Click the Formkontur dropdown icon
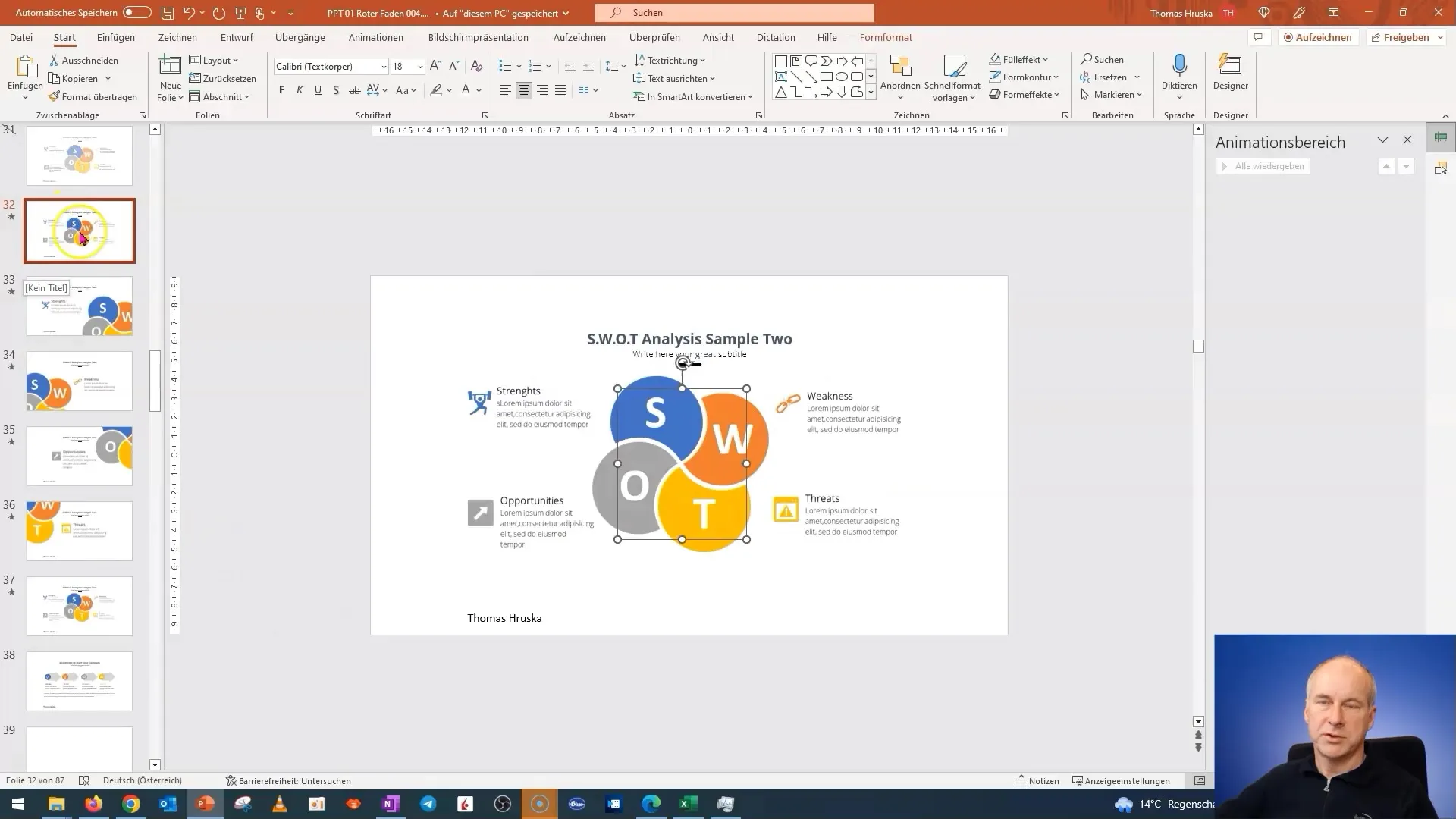Viewport: 1456px width, 819px height. 1056,77
